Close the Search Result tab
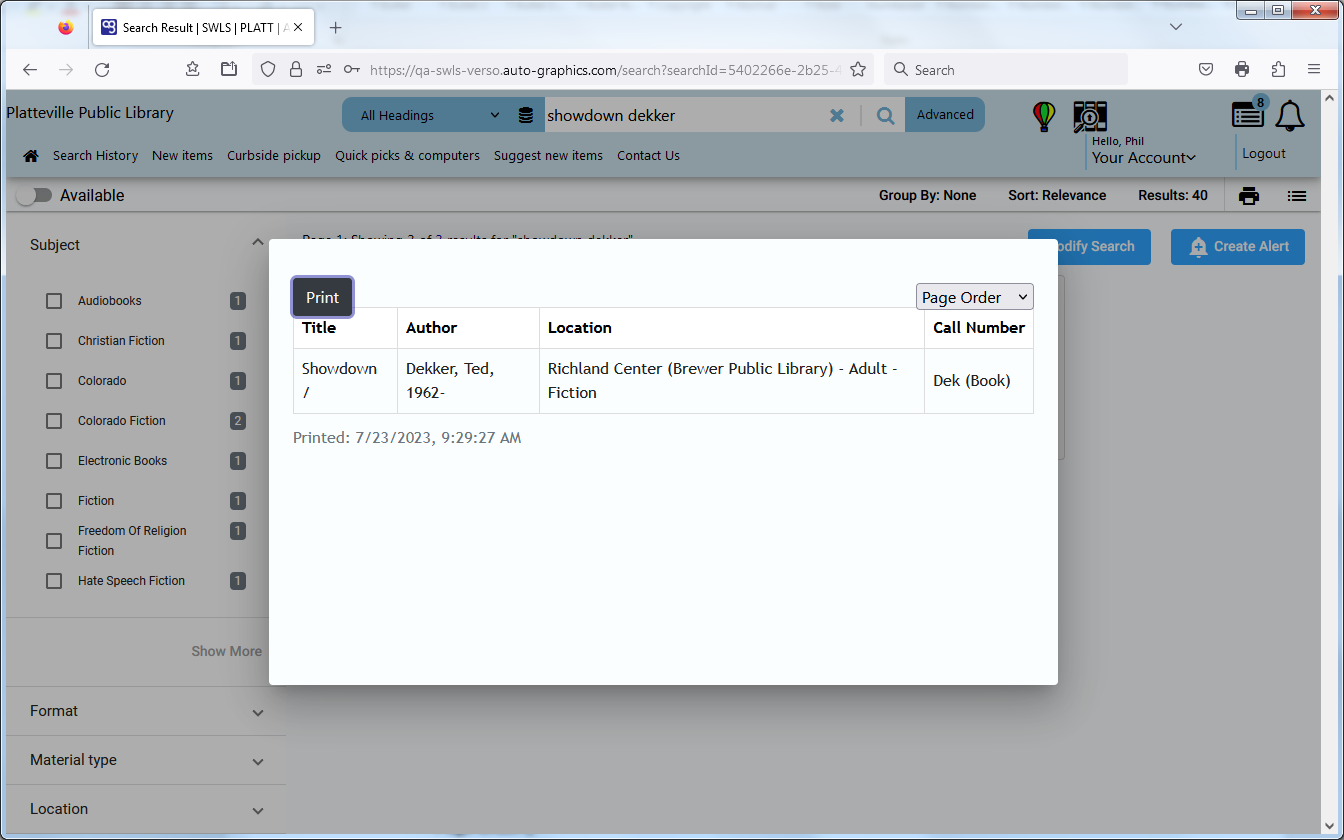Viewport: 1344px width, 840px height. (x=298, y=27)
